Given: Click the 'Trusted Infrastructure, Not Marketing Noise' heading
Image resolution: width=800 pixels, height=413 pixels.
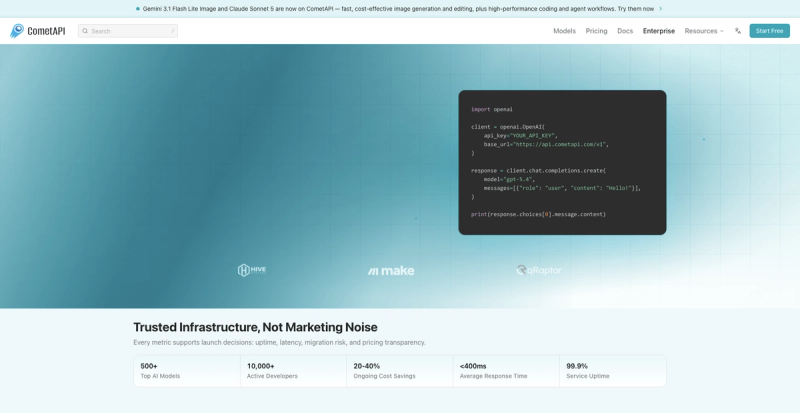Looking at the screenshot, I should [x=256, y=327].
